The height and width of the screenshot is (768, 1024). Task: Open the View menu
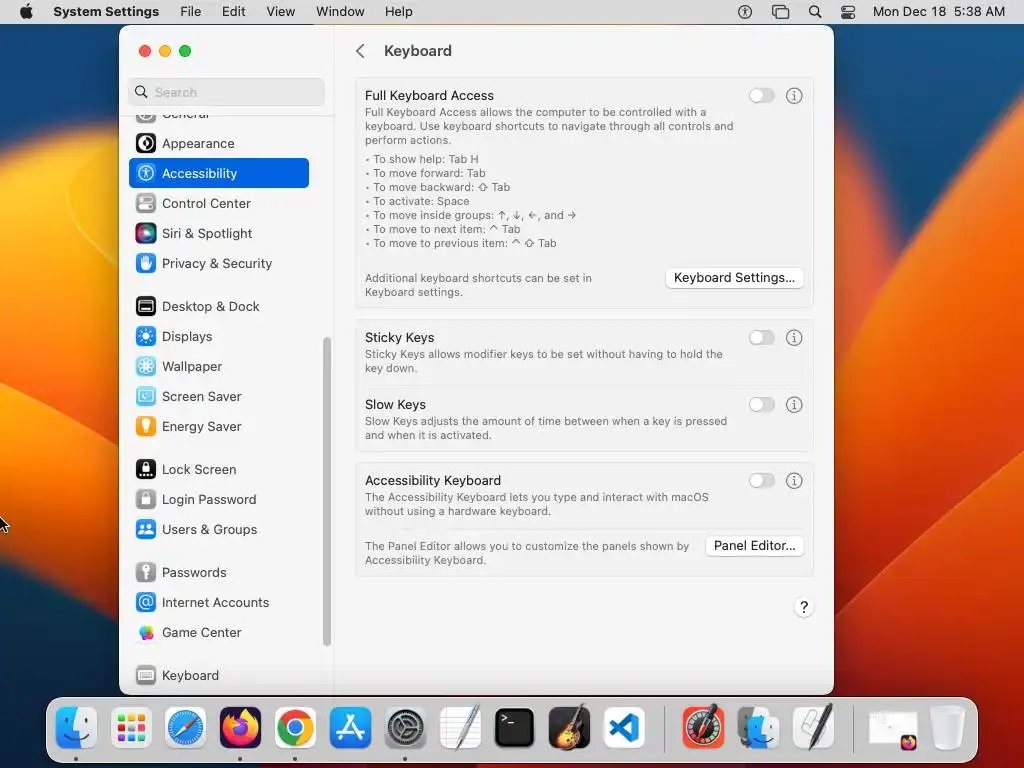tap(281, 12)
